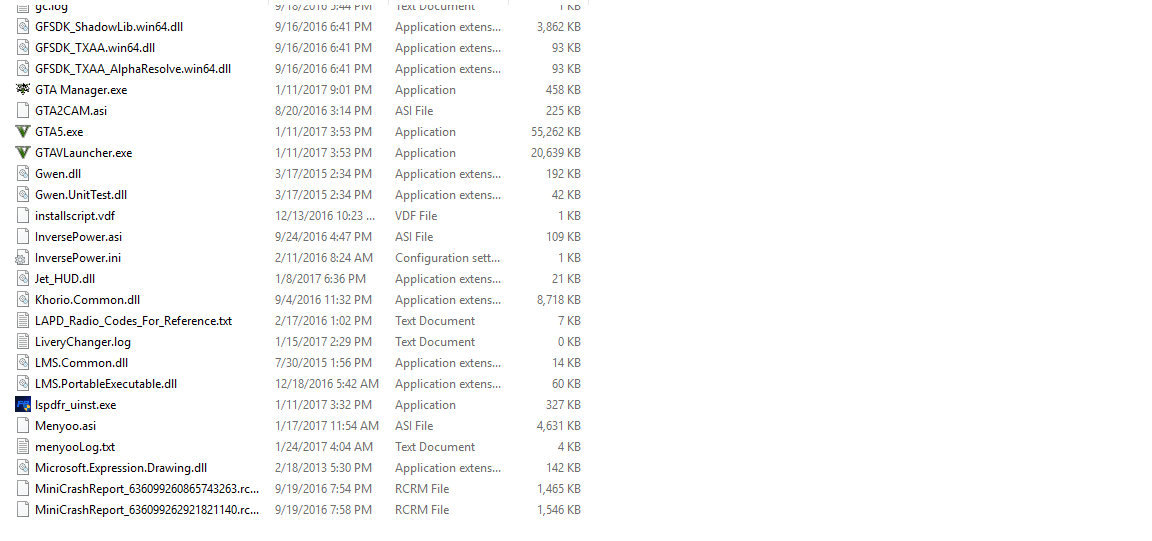Viewport: 1152px width, 541px height.
Task: Click the date 1/17/2017 11:54 AM
Action: [x=327, y=426]
